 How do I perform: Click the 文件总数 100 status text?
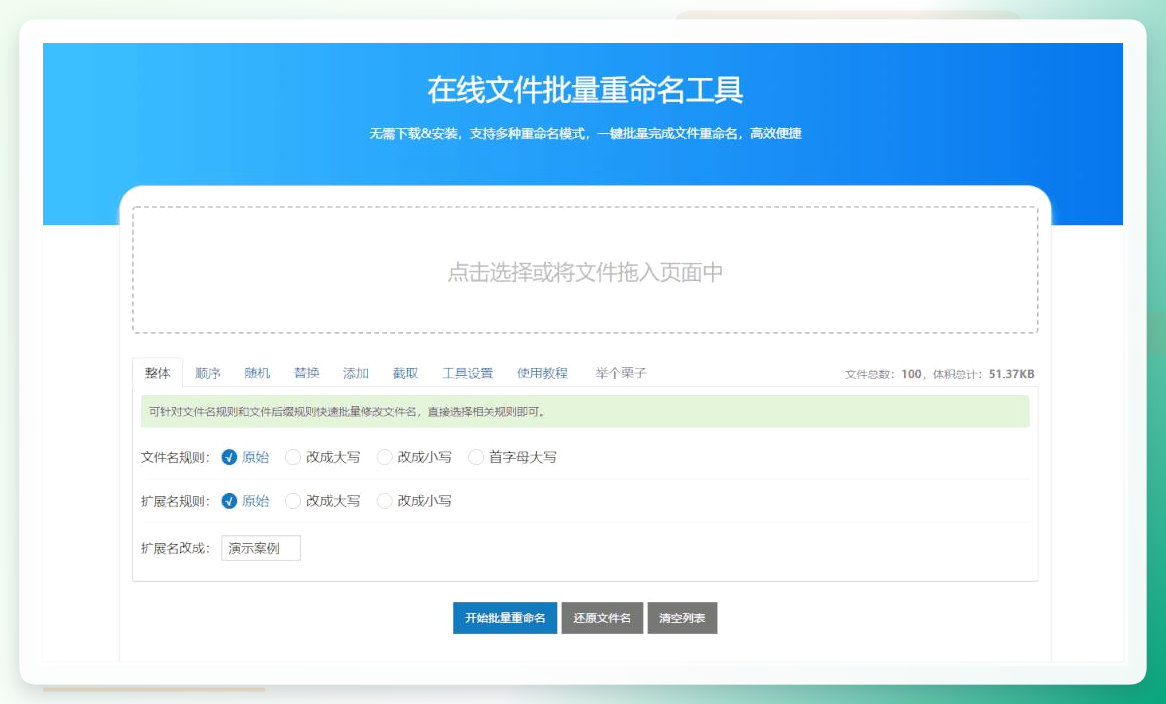[883, 374]
